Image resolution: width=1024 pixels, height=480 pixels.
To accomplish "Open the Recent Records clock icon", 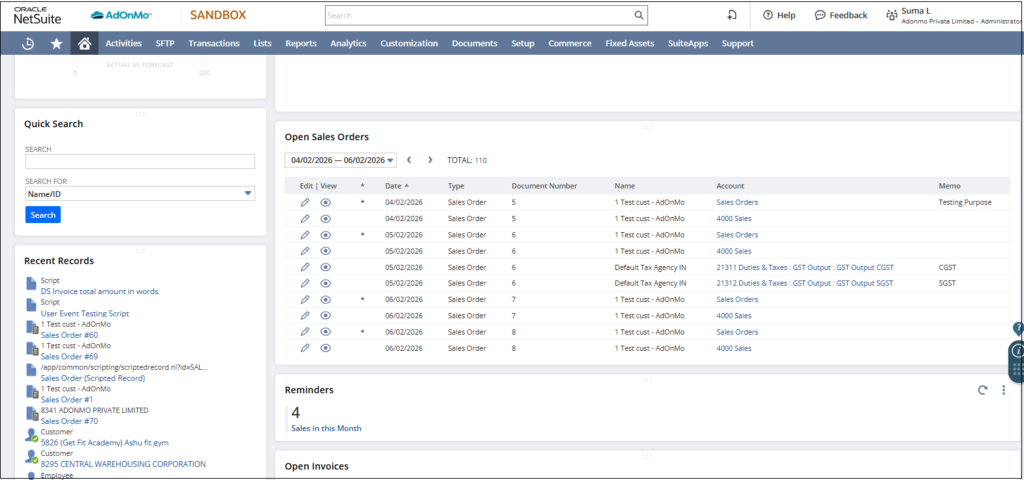I will (x=28, y=44).
